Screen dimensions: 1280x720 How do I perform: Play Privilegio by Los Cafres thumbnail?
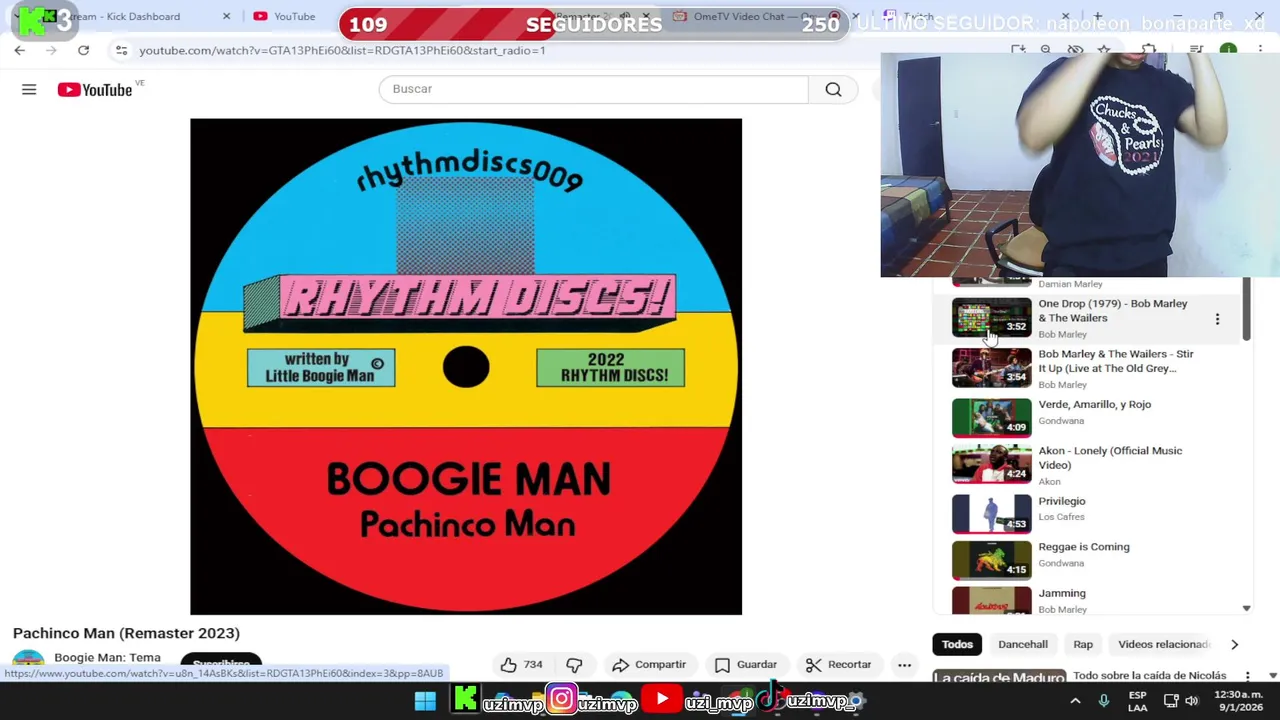click(991, 513)
